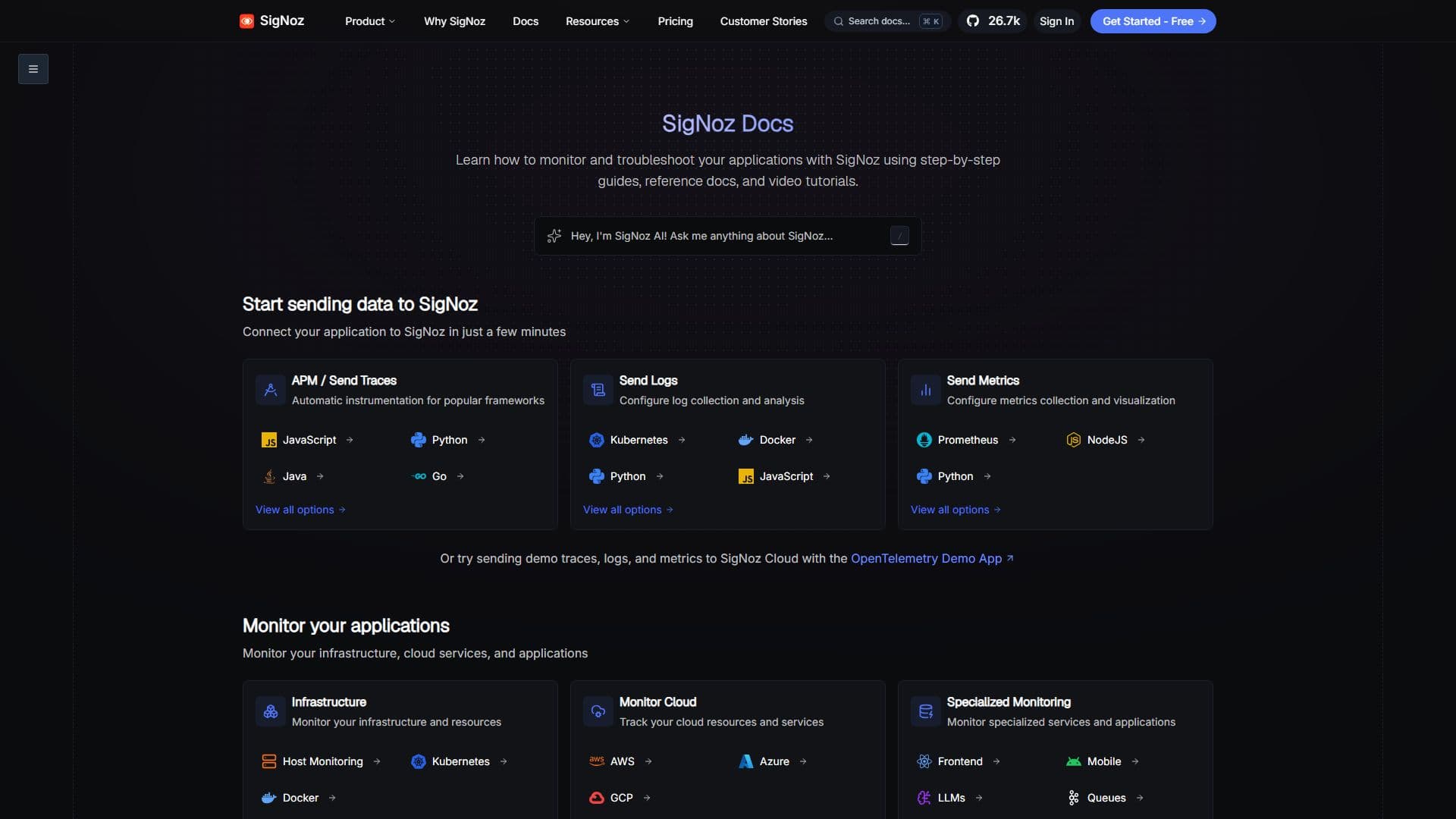Screen dimensions: 1456x819
Task: Click the AWS logo icon
Action: 597,761
